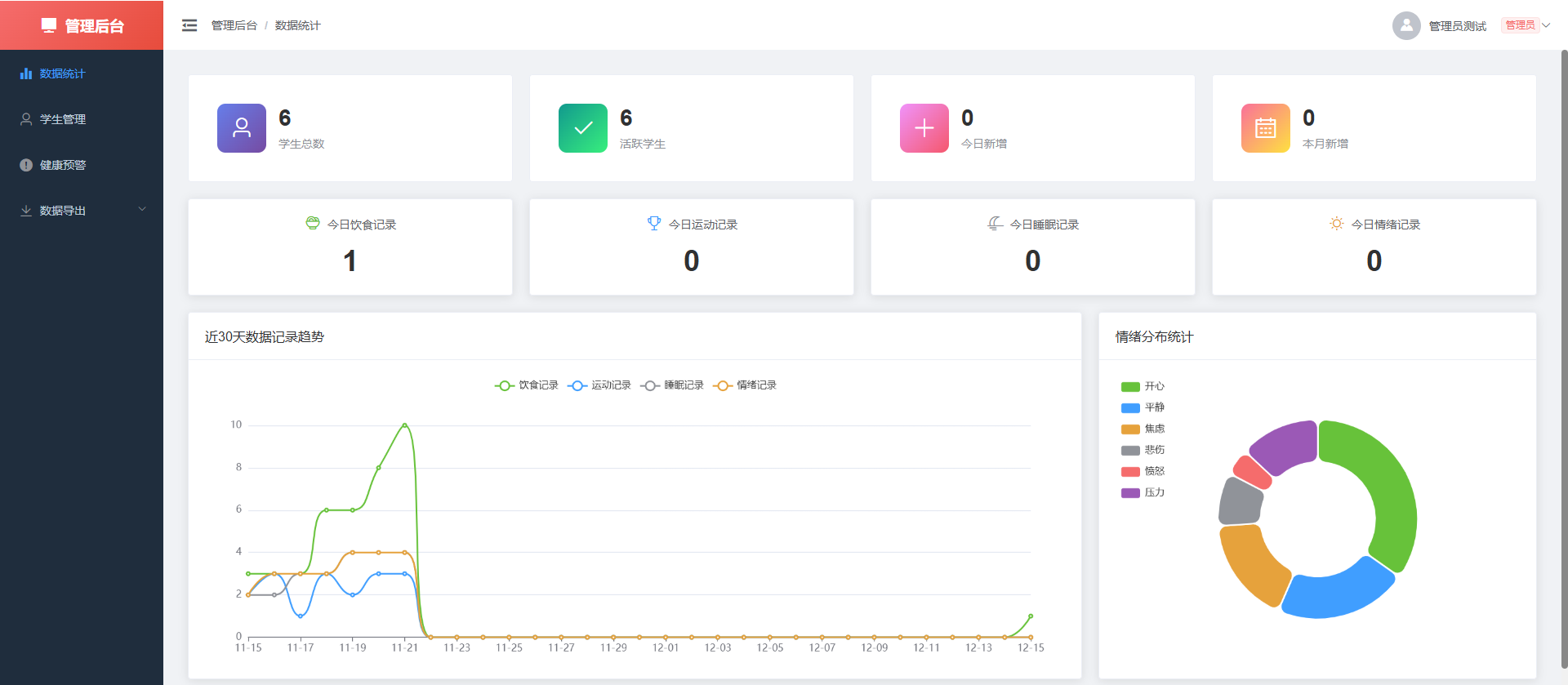Click the 管理后台 breadcrumb link

234,25
